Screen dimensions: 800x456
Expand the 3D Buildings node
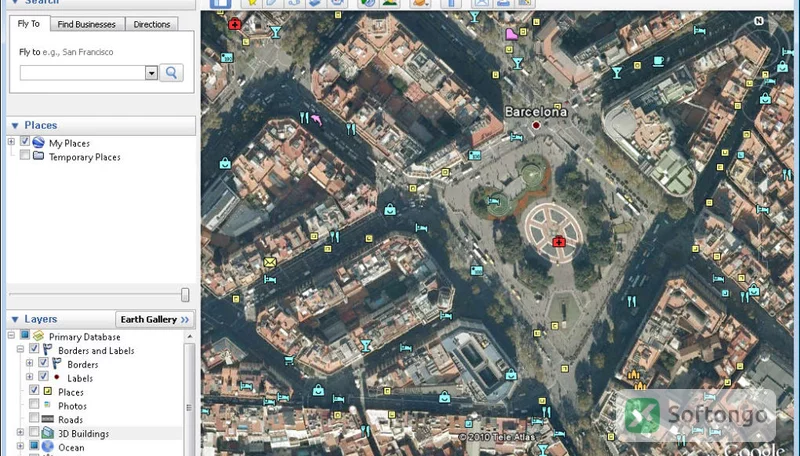click(20, 432)
